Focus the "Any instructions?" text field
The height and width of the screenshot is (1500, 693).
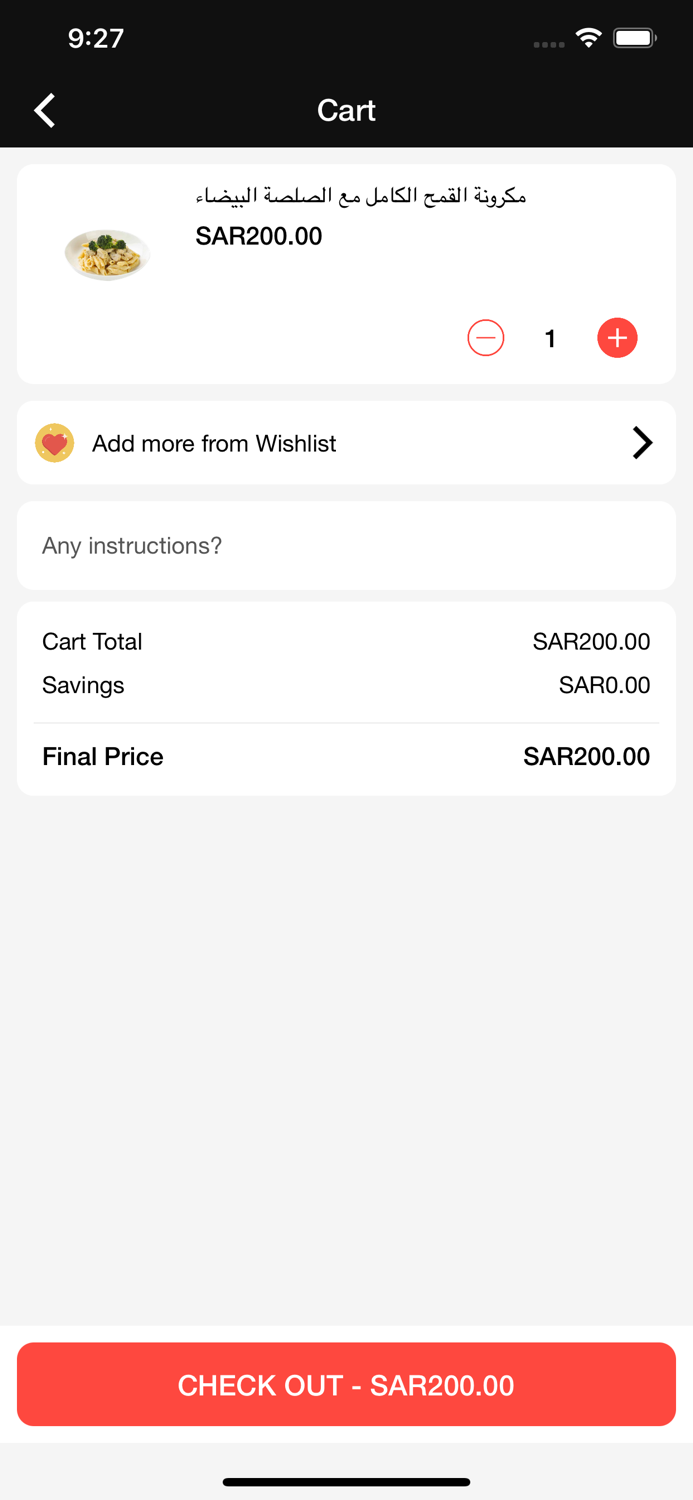tap(346, 546)
